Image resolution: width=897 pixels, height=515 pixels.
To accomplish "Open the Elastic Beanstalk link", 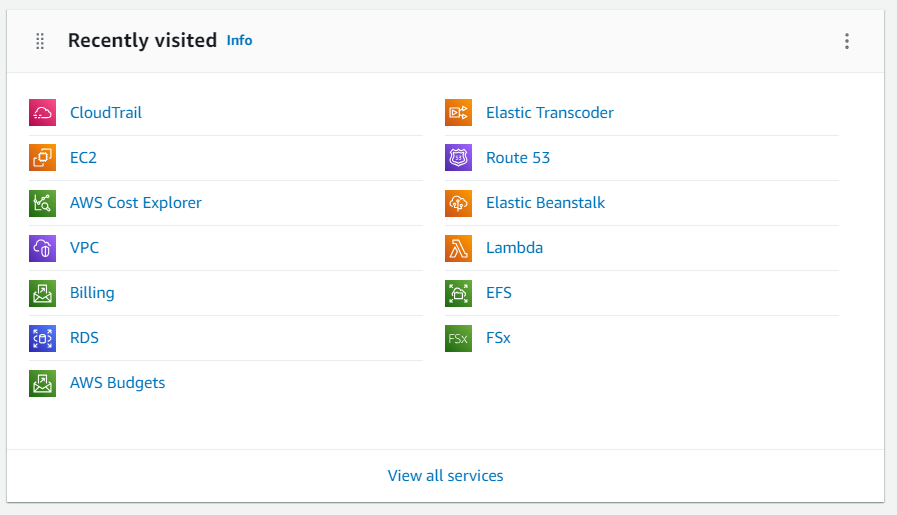I will pos(545,203).
